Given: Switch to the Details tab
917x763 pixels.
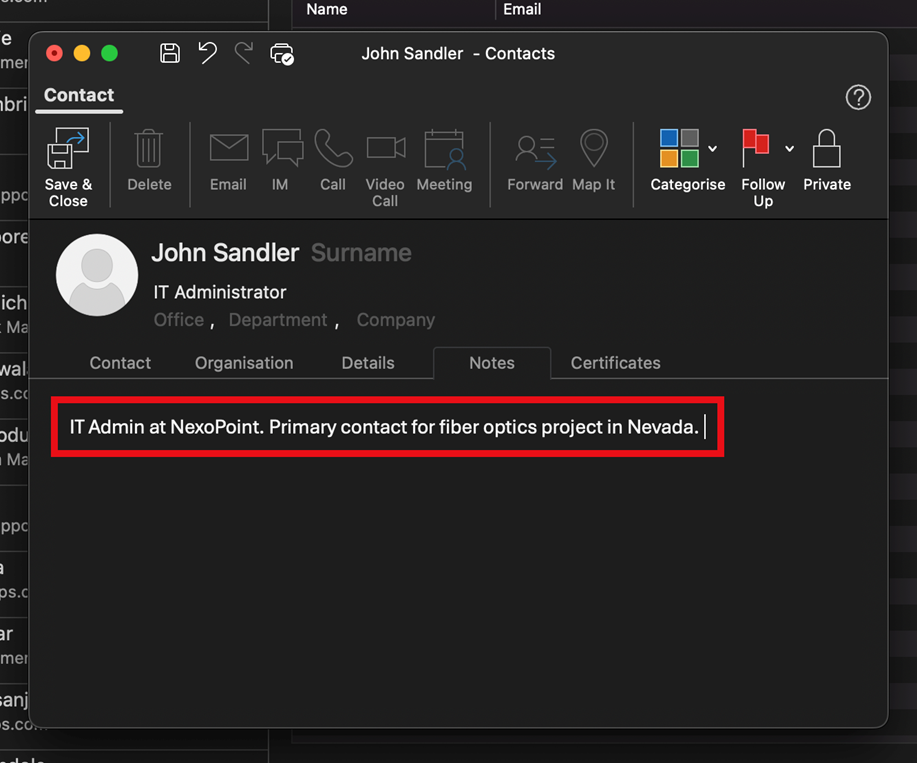Looking at the screenshot, I should (x=368, y=363).
